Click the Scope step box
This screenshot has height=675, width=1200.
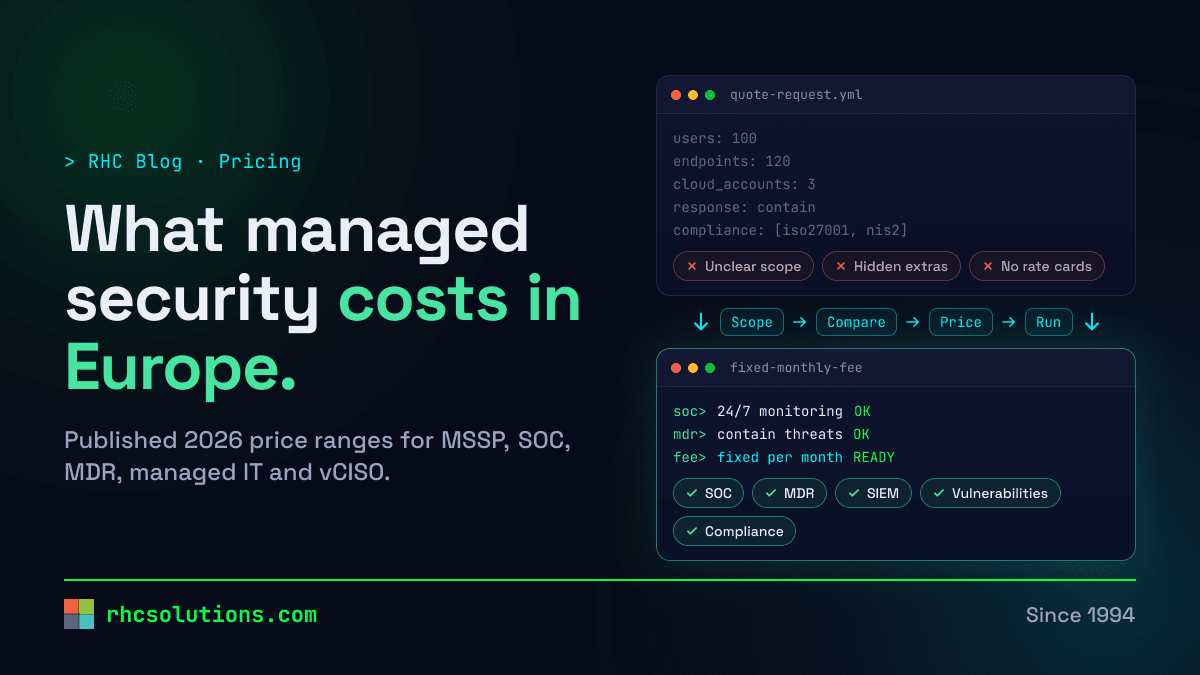(752, 322)
